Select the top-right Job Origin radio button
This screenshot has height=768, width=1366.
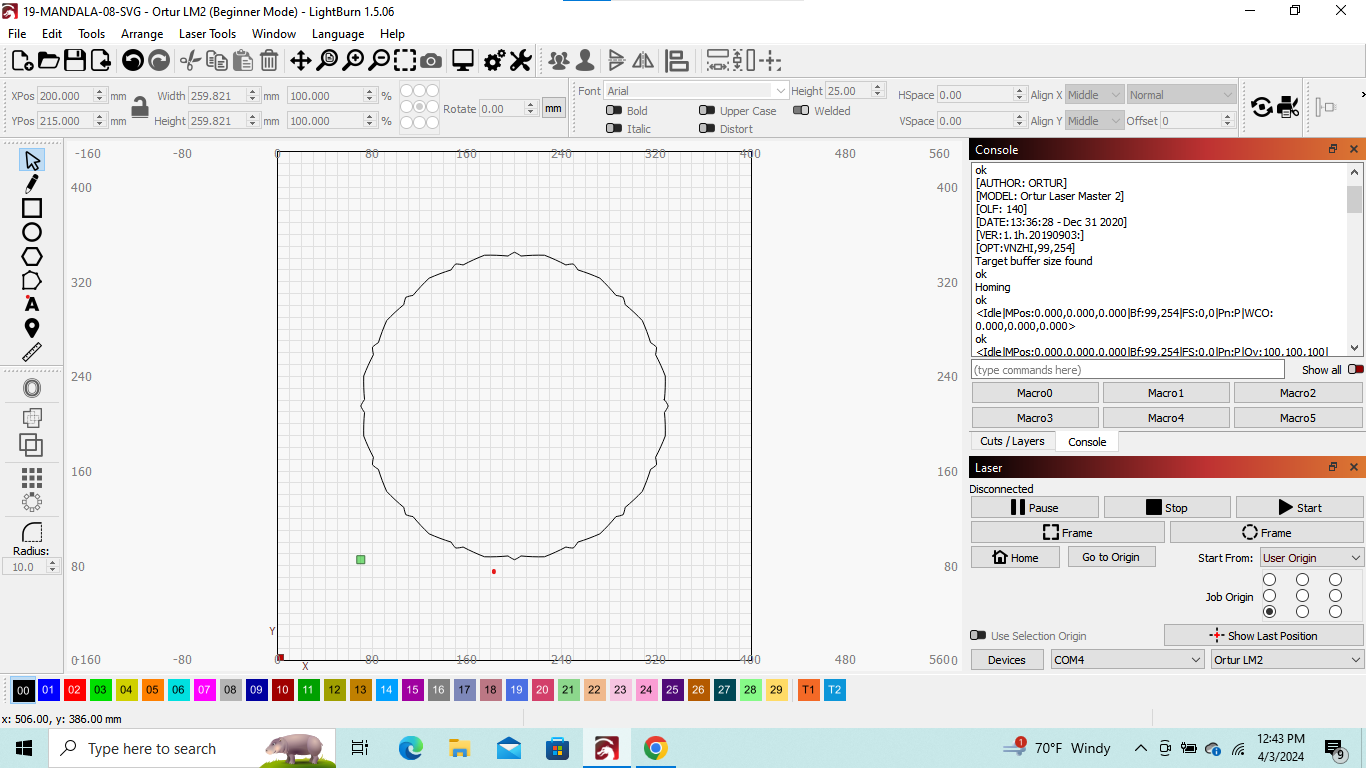(1335, 580)
